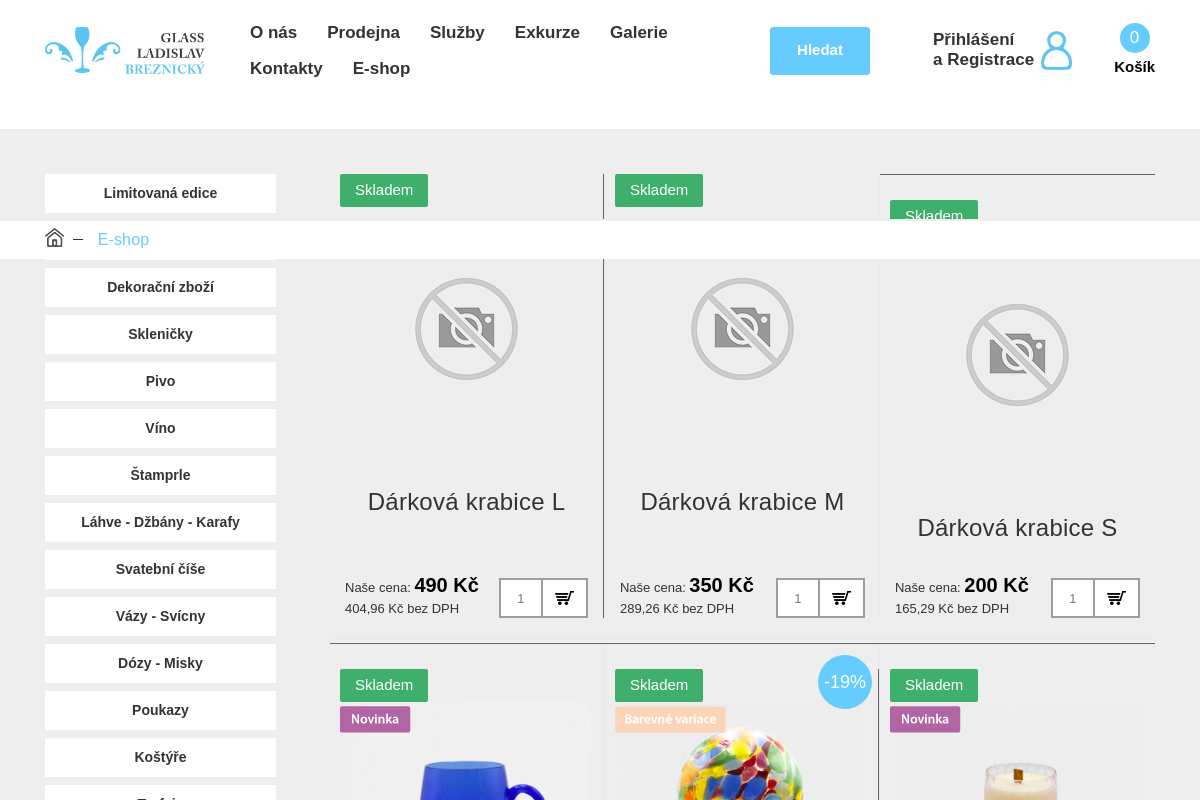Select the Koštýře category

coord(160,757)
